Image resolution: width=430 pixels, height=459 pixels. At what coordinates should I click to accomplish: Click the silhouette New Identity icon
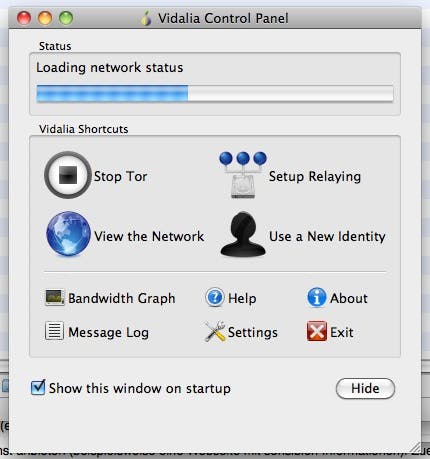click(x=243, y=234)
